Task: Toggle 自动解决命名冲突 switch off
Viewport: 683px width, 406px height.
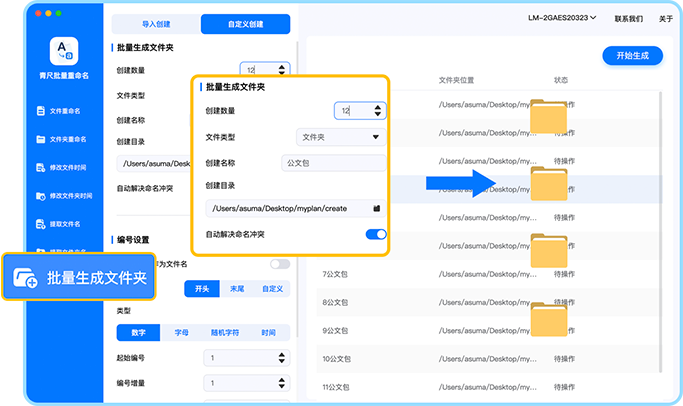Action: 376,234
